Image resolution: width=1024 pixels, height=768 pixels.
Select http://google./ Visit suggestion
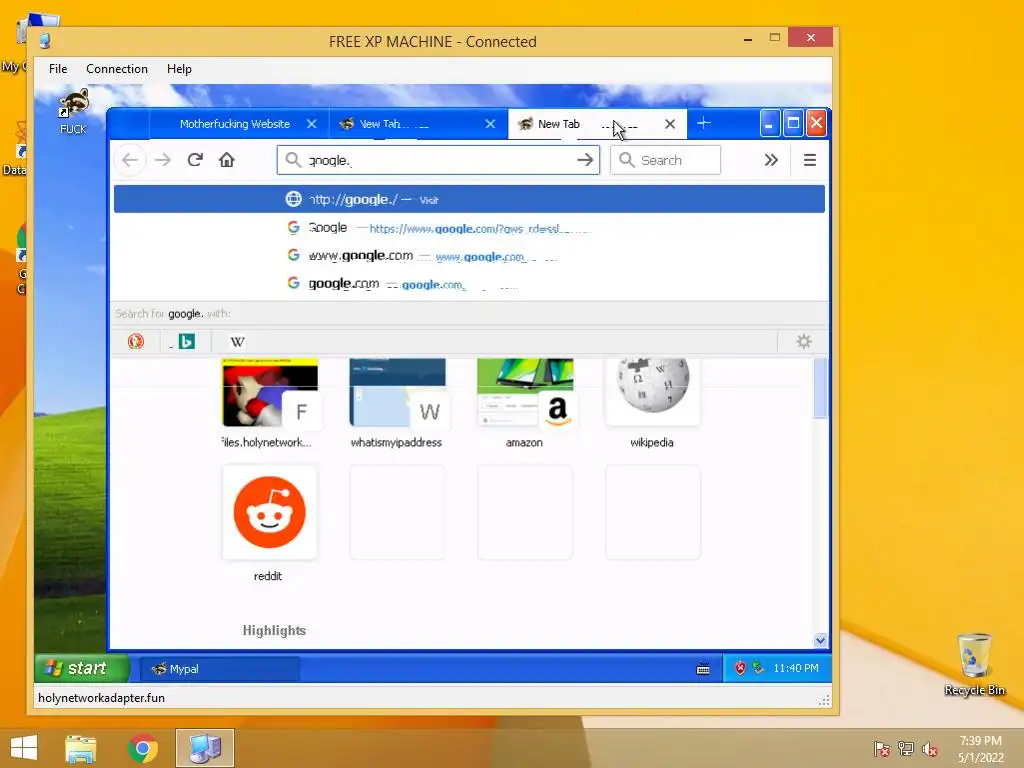pyautogui.click(x=469, y=199)
